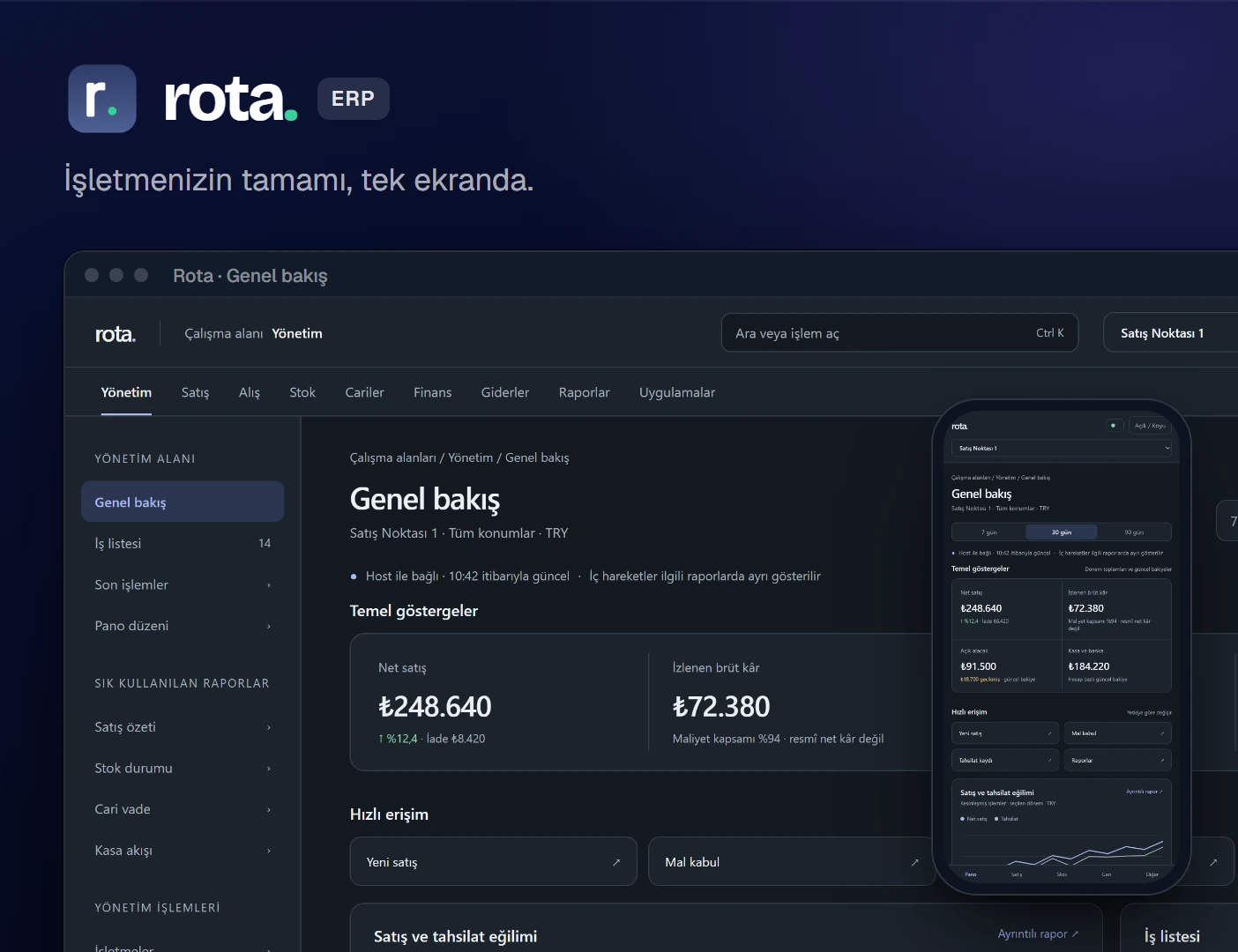Open the Mal kabul quick access card

[x=792, y=861]
